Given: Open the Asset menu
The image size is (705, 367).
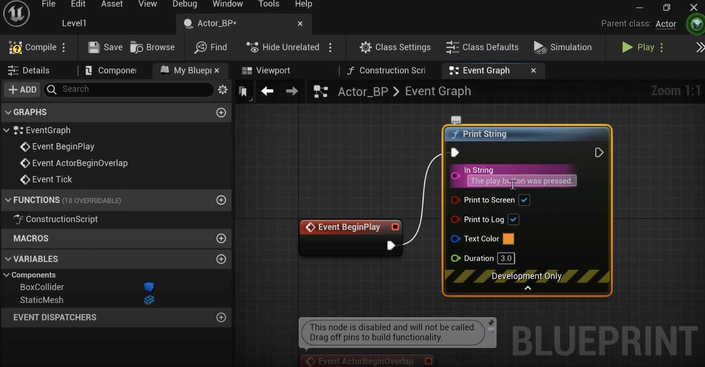Looking at the screenshot, I should tap(112, 4).
